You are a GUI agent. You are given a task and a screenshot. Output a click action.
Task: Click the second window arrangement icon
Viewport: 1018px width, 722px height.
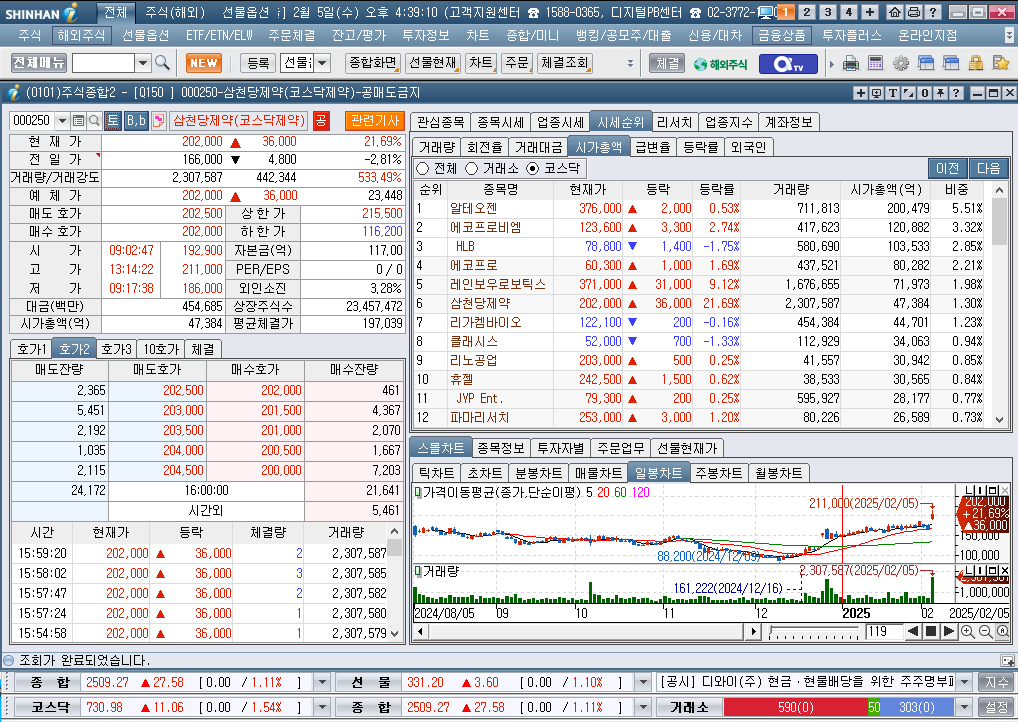951,63
